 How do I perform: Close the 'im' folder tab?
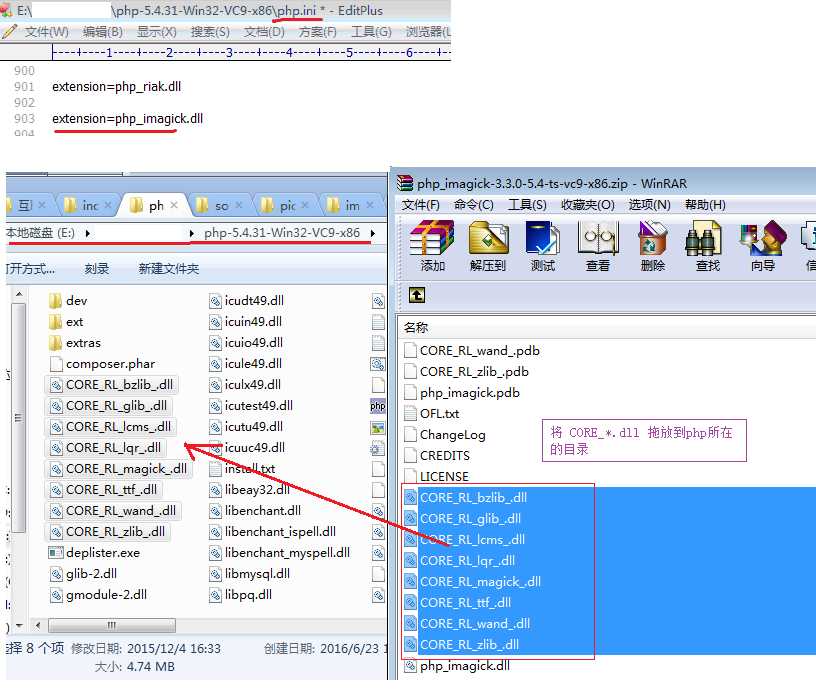click(x=369, y=206)
